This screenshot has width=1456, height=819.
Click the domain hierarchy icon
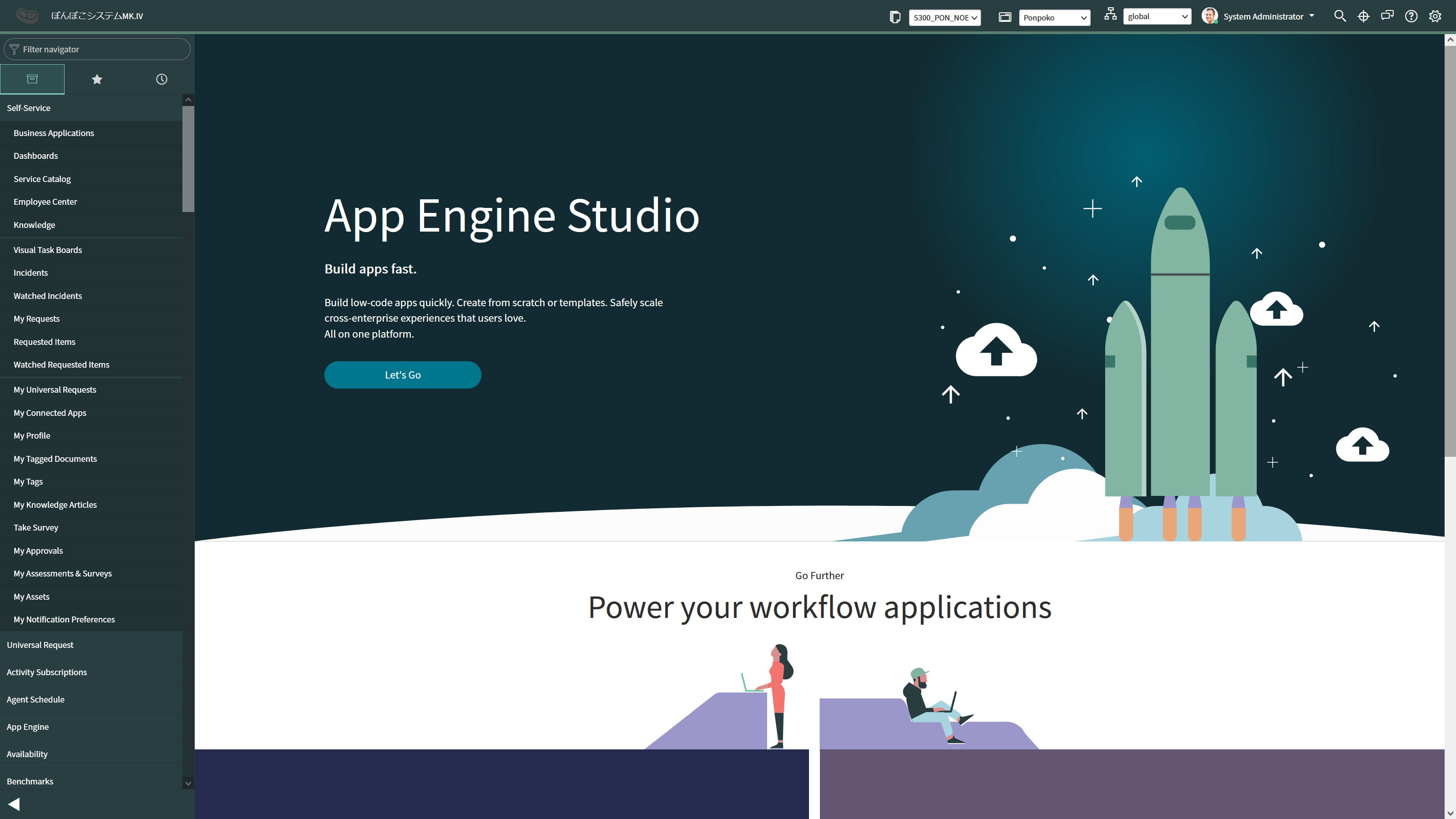pyautogui.click(x=1110, y=14)
